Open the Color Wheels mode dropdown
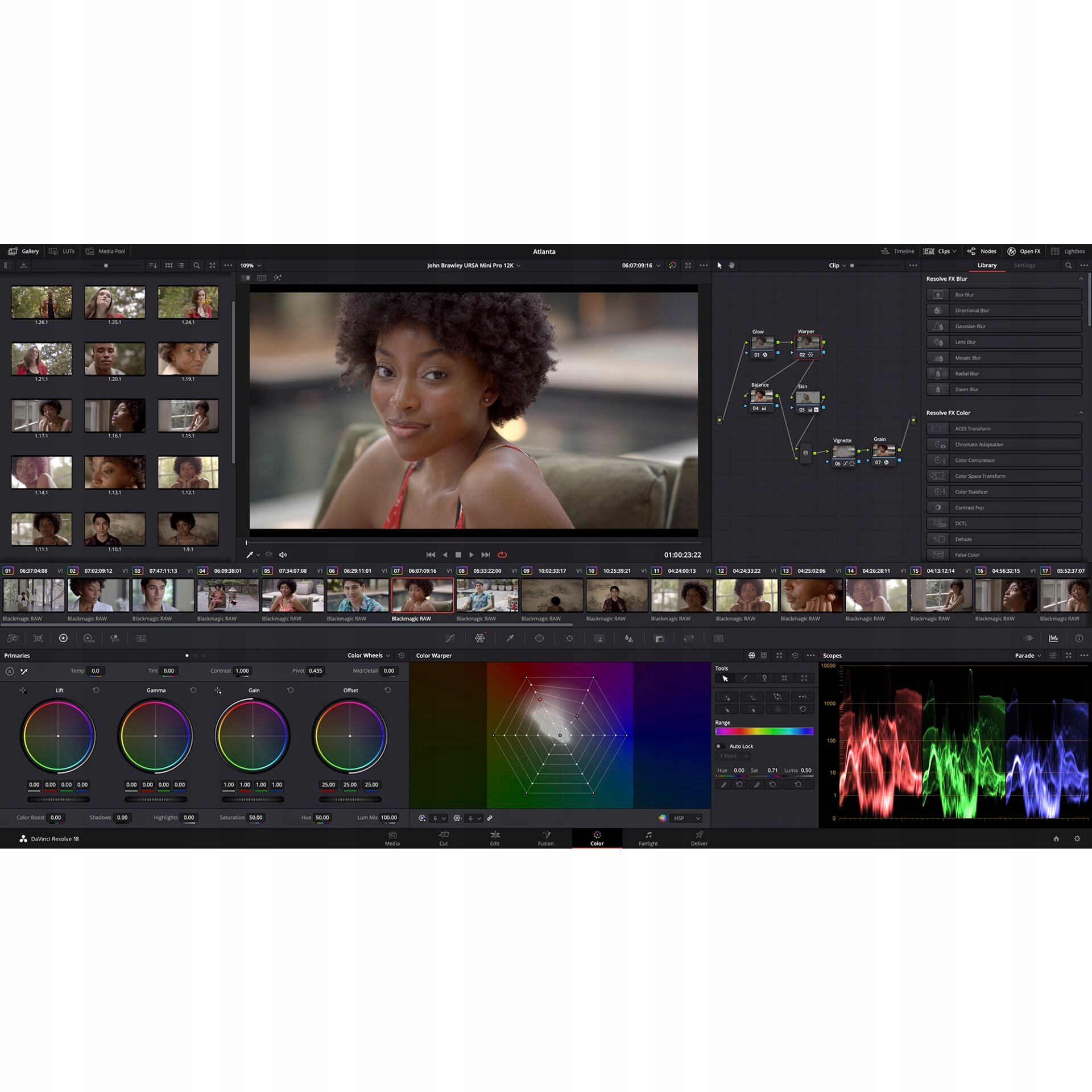The image size is (1092, 1092). (369, 655)
